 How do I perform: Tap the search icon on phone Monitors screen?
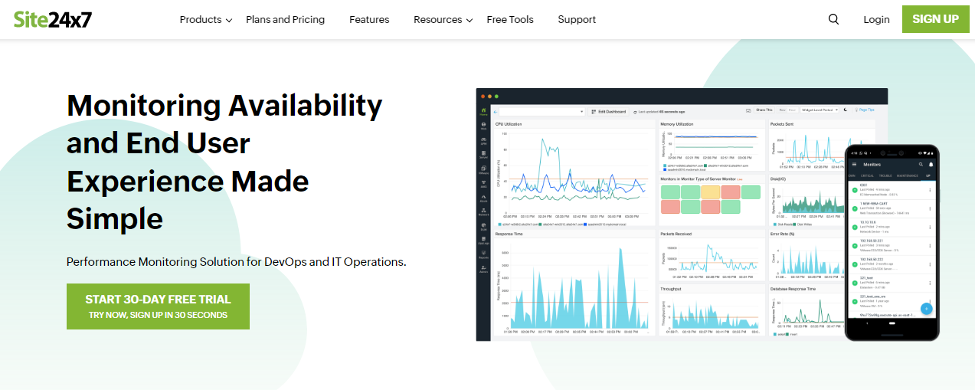[x=920, y=164]
